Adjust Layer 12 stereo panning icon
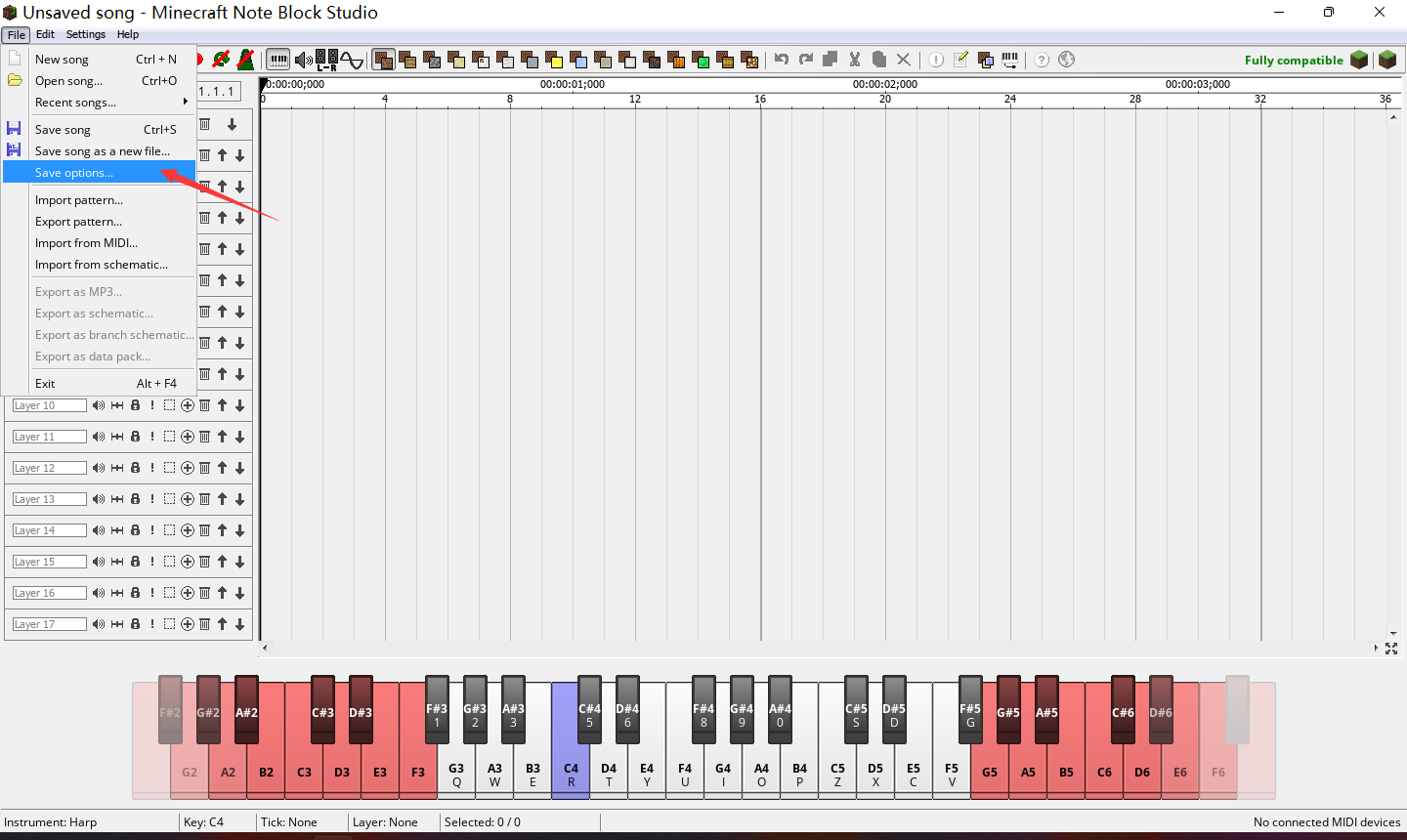Screen dimensions: 1407x840 click(x=117, y=468)
